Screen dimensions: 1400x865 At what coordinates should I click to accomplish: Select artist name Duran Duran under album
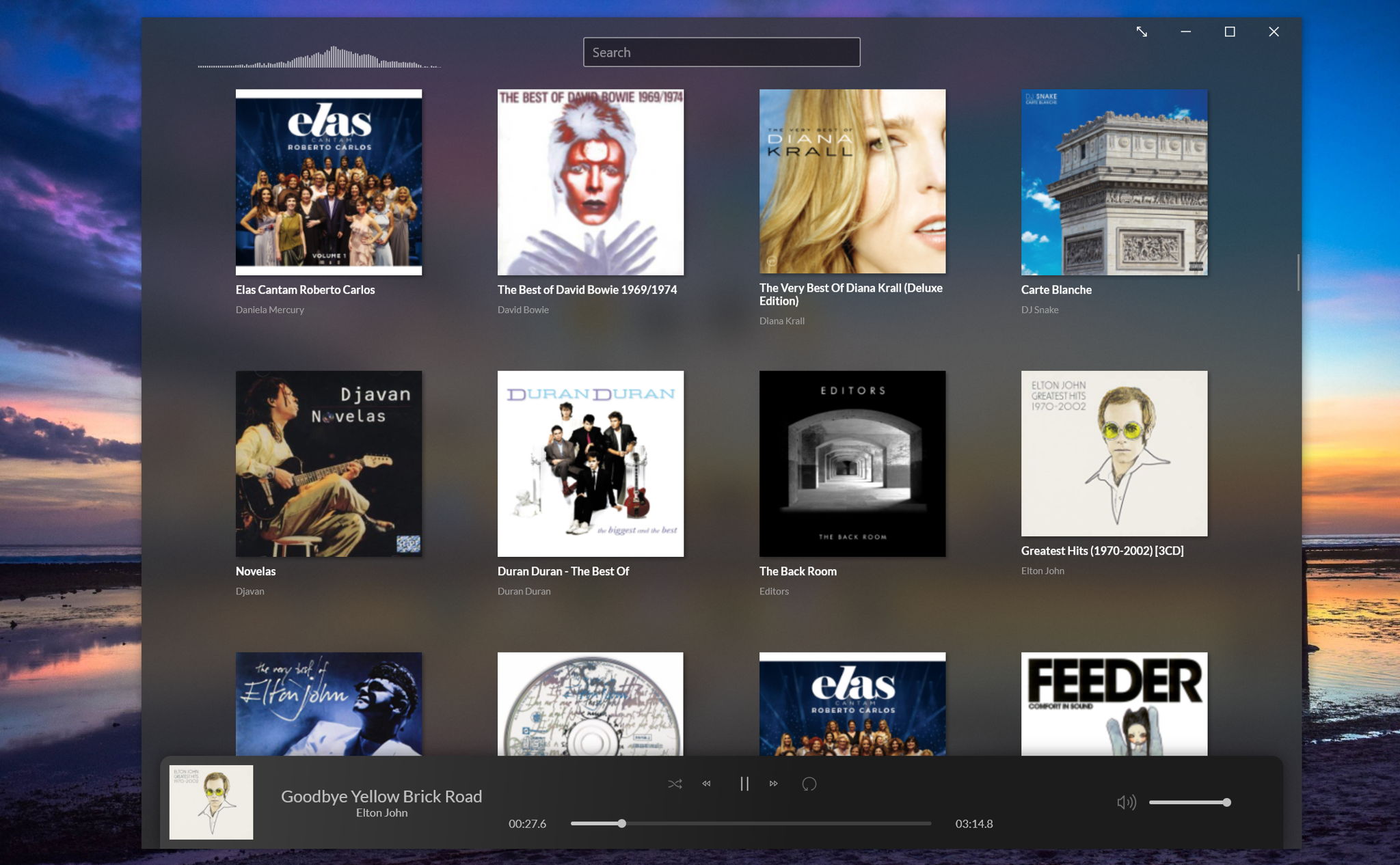pos(524,591)
